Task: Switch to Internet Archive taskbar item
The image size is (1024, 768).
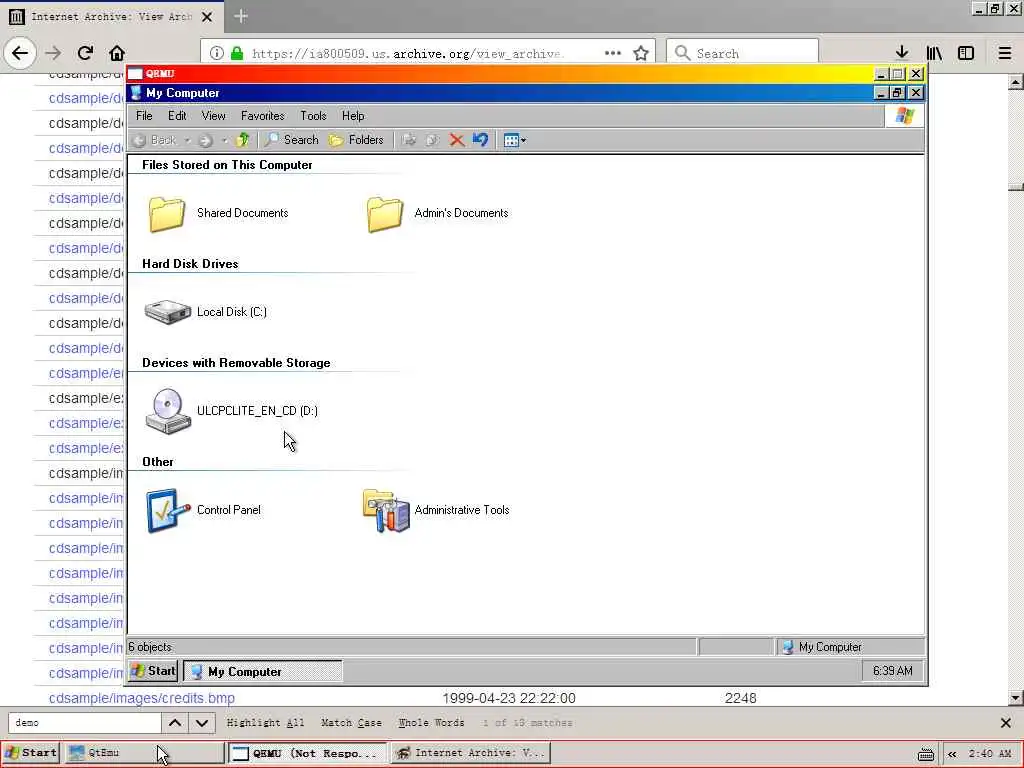Action: pos(471,753)
